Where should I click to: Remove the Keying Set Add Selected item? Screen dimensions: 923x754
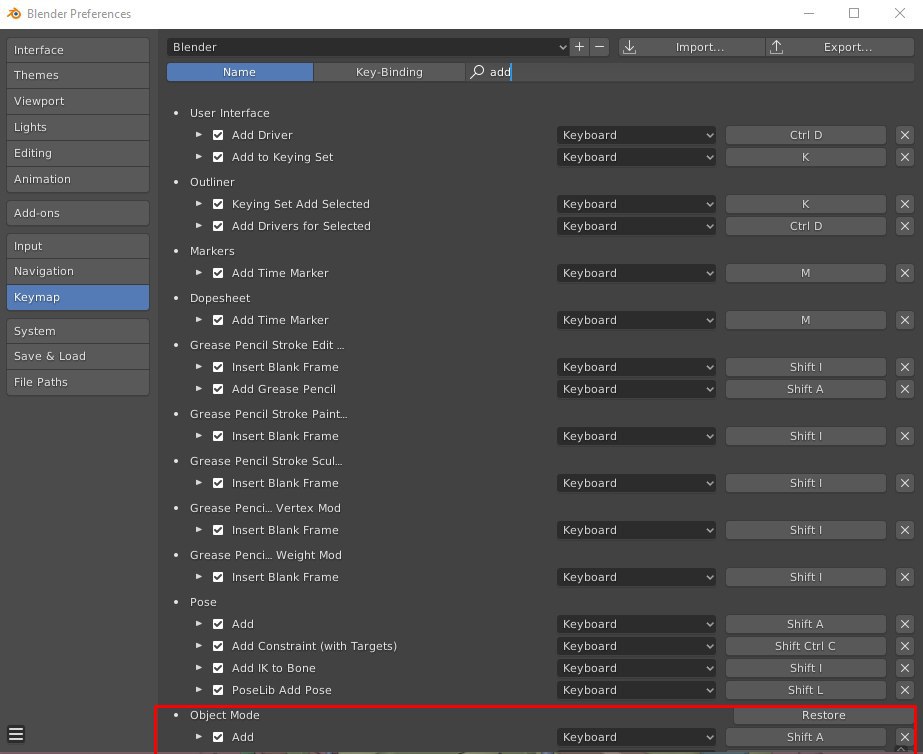(x=905, y=204)
